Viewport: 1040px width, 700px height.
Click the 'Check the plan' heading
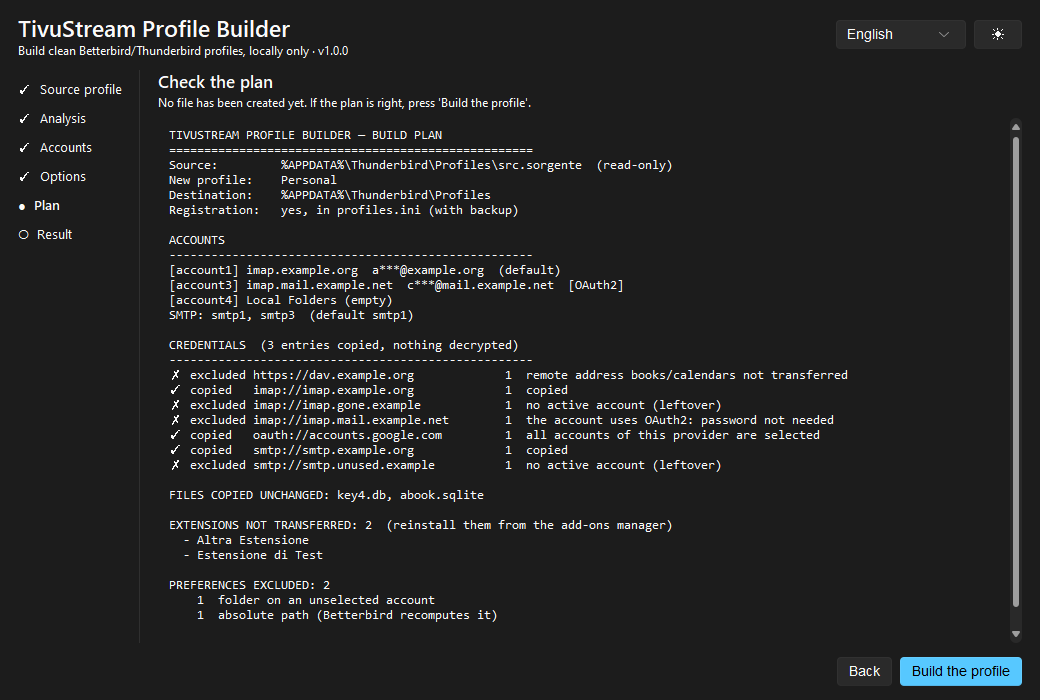point(215,82)
